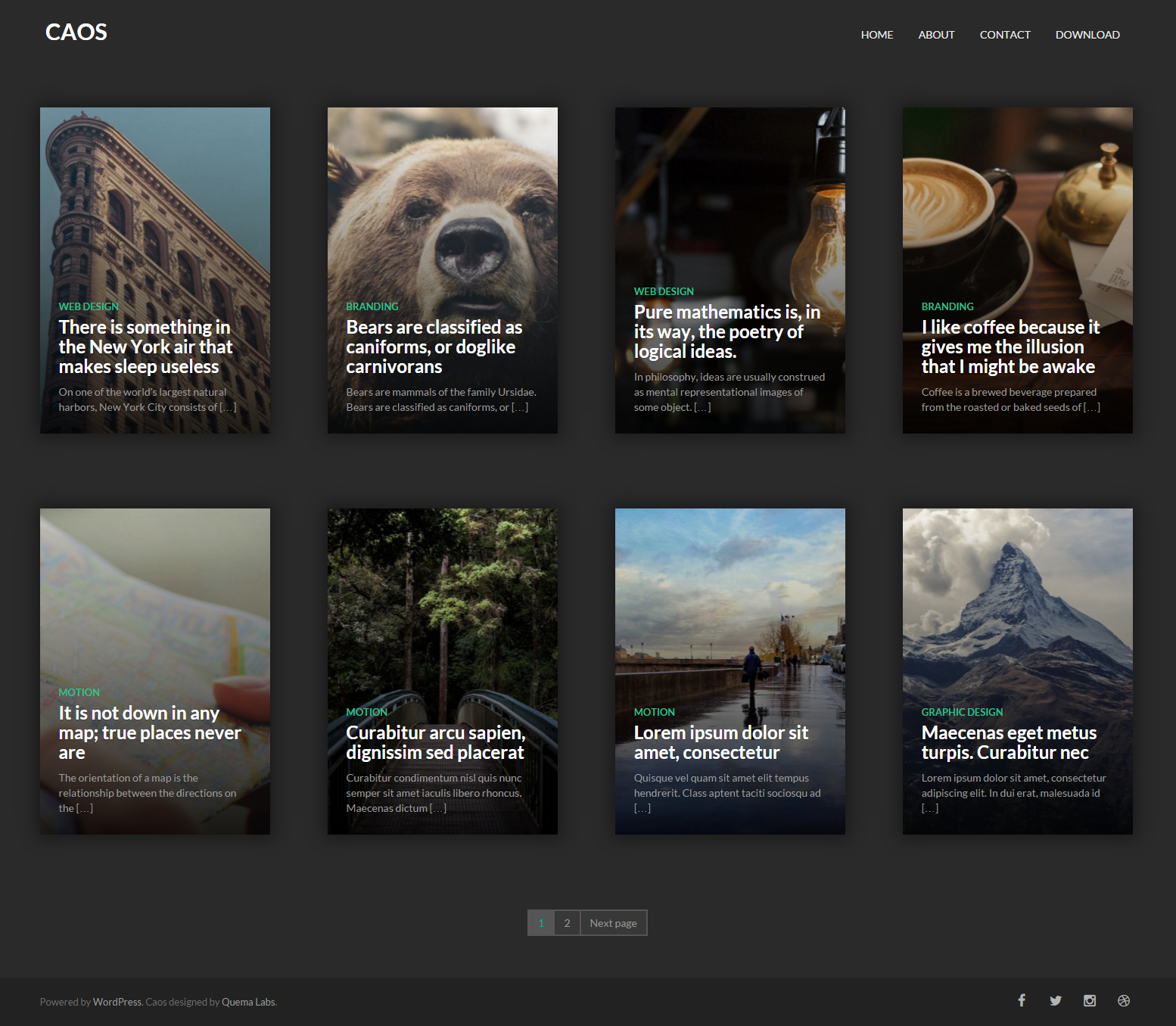Open the About menu item
Viewport: 1176px width, 1026px height.
tap(936, 35)
